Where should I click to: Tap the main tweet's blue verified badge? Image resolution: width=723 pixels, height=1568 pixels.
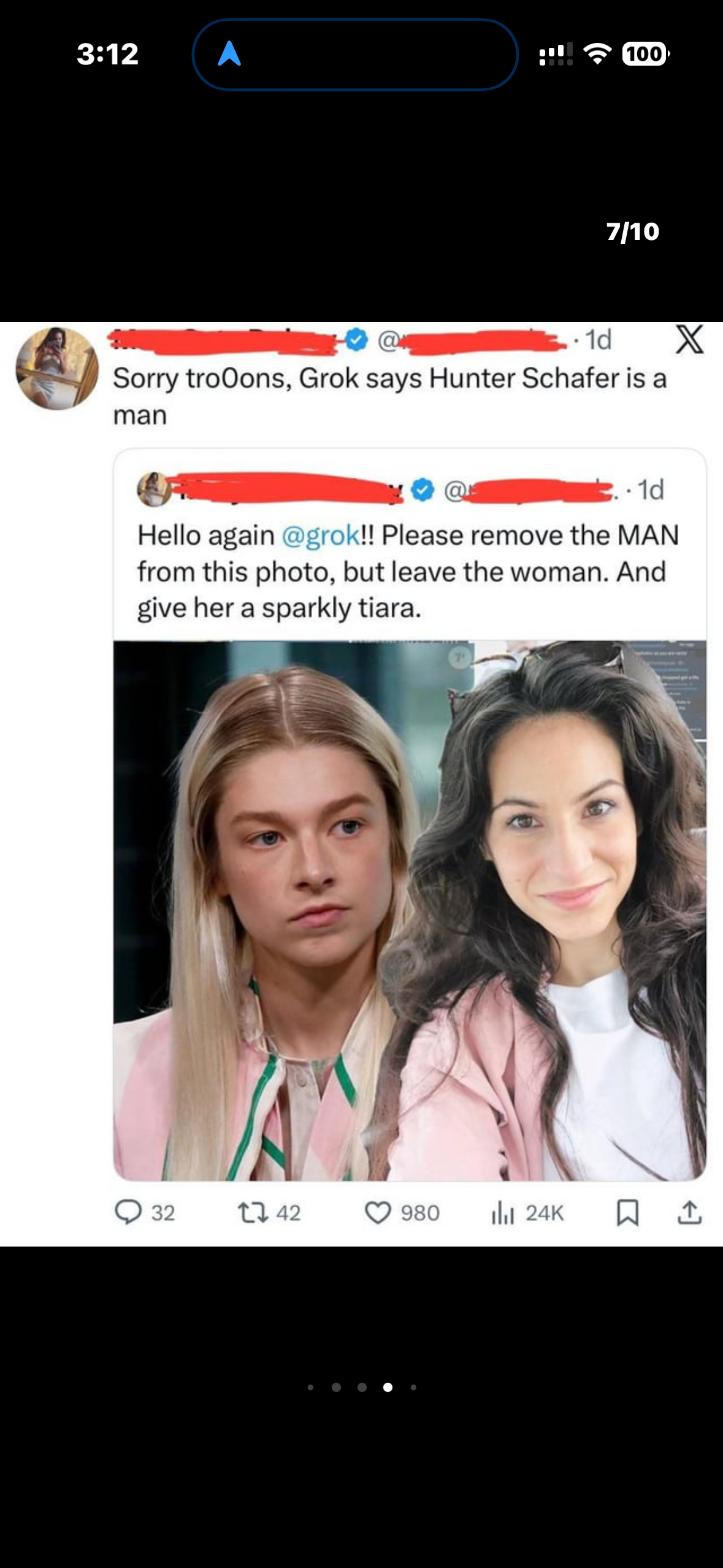[x=356, y=339]
